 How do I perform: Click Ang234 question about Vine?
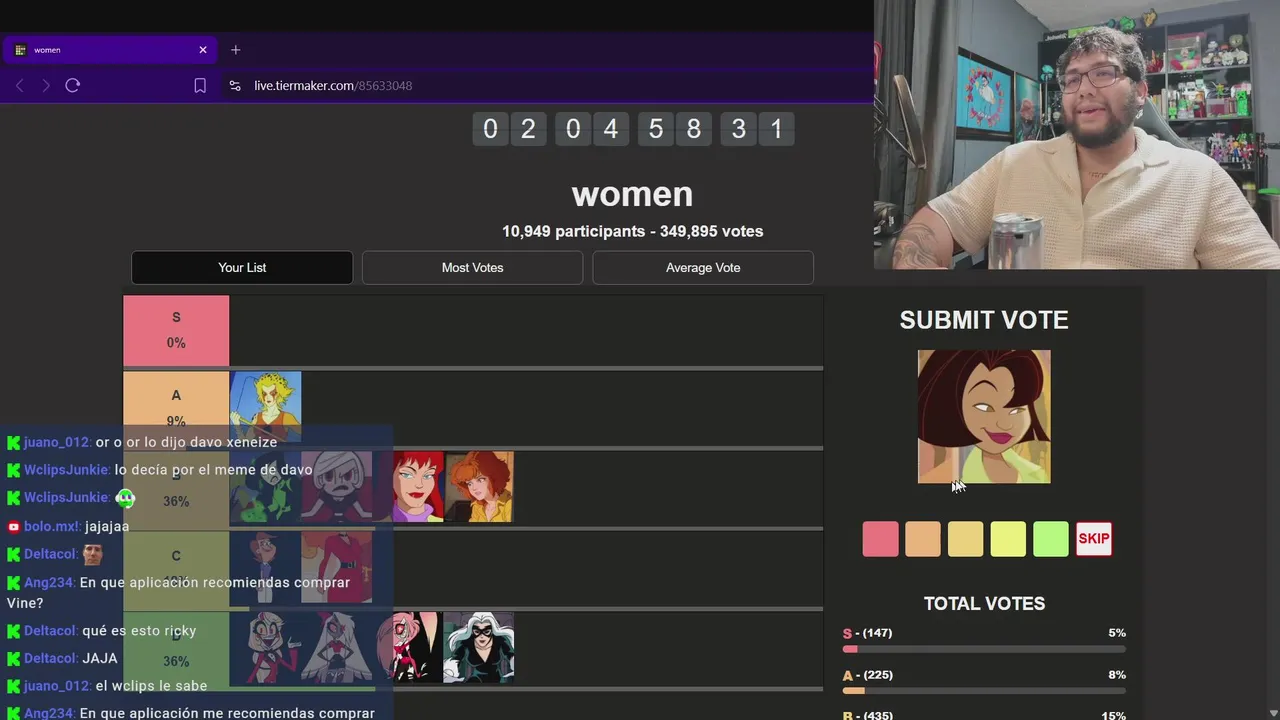pyautogui.click(x=180, y=592)
